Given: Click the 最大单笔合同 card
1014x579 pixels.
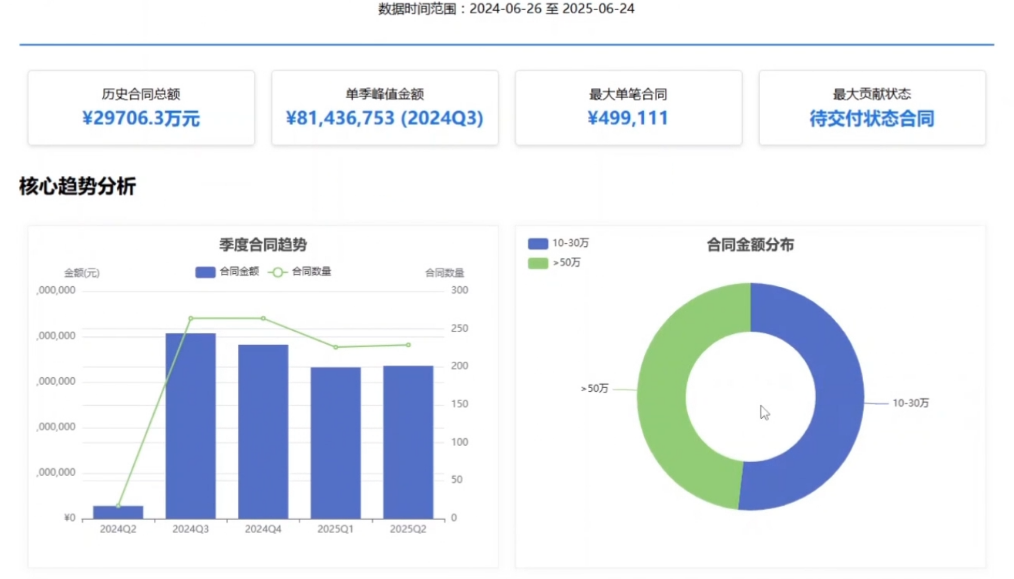Looking at the screenshot, I should coord(628,108).
